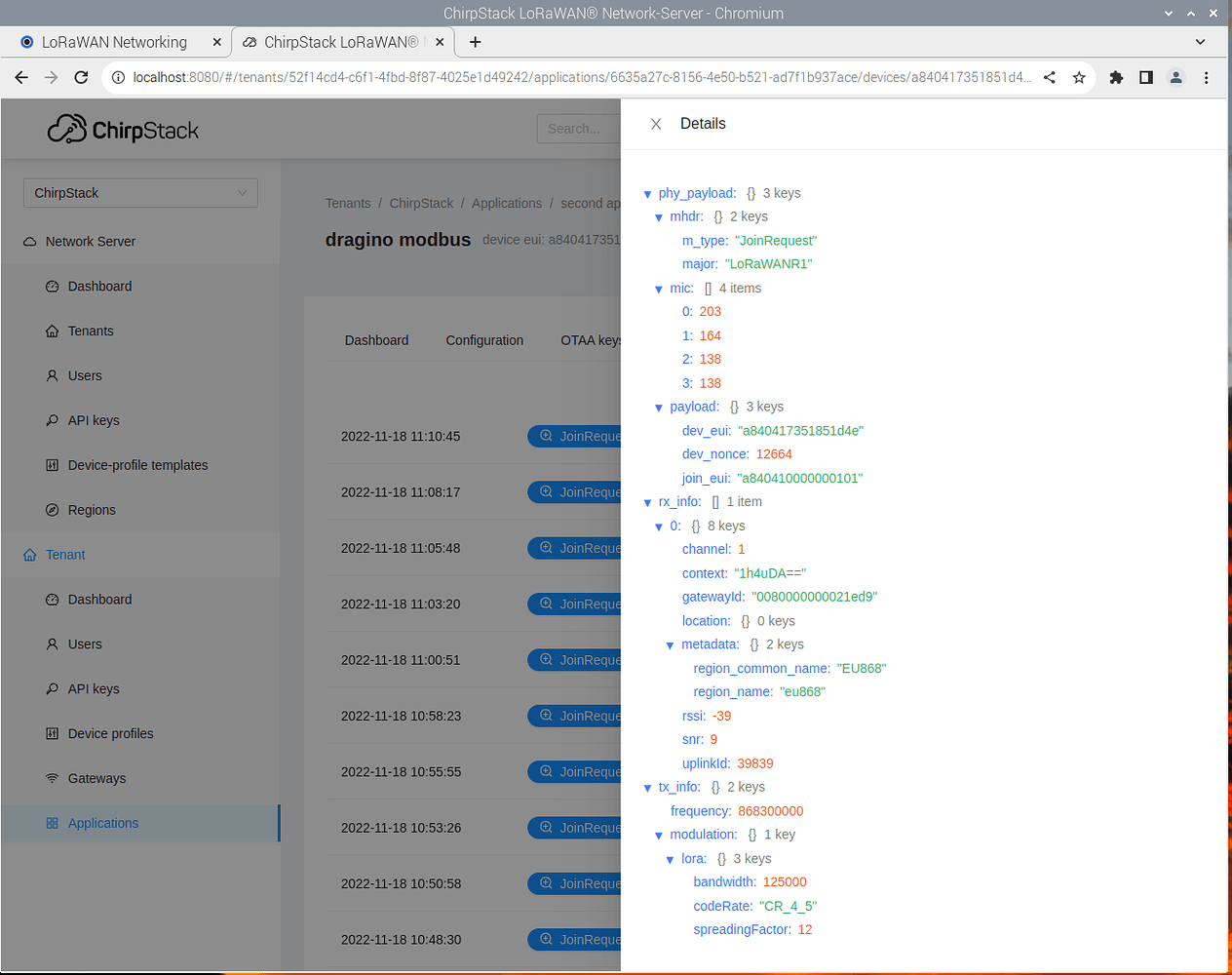Collapse the metadata section under rx_info
The height and width of the screenshot is (975, 1232).
point(670,644)
